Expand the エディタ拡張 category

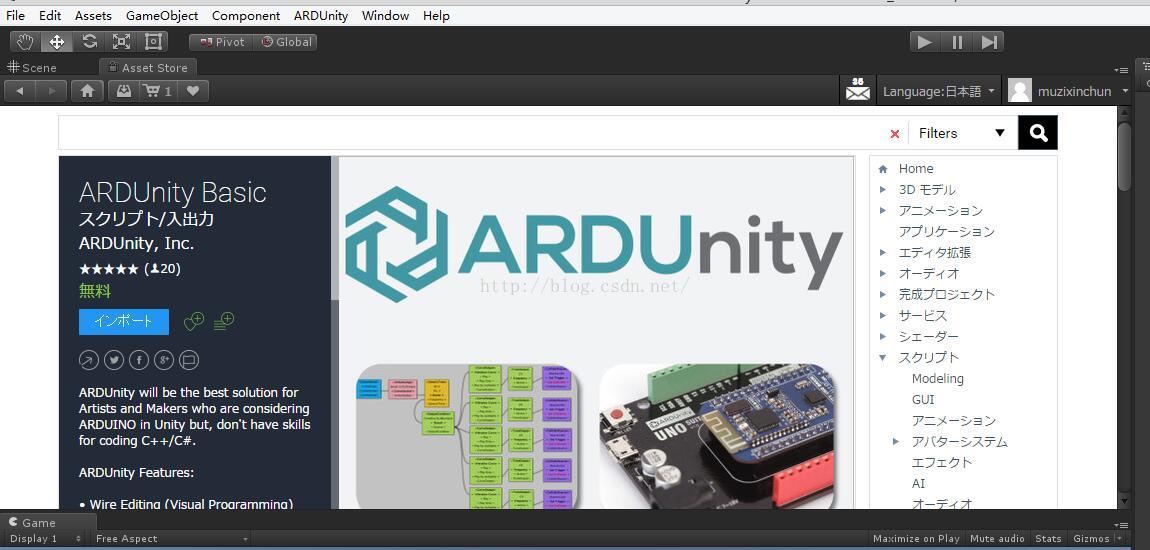pos(883,252)
